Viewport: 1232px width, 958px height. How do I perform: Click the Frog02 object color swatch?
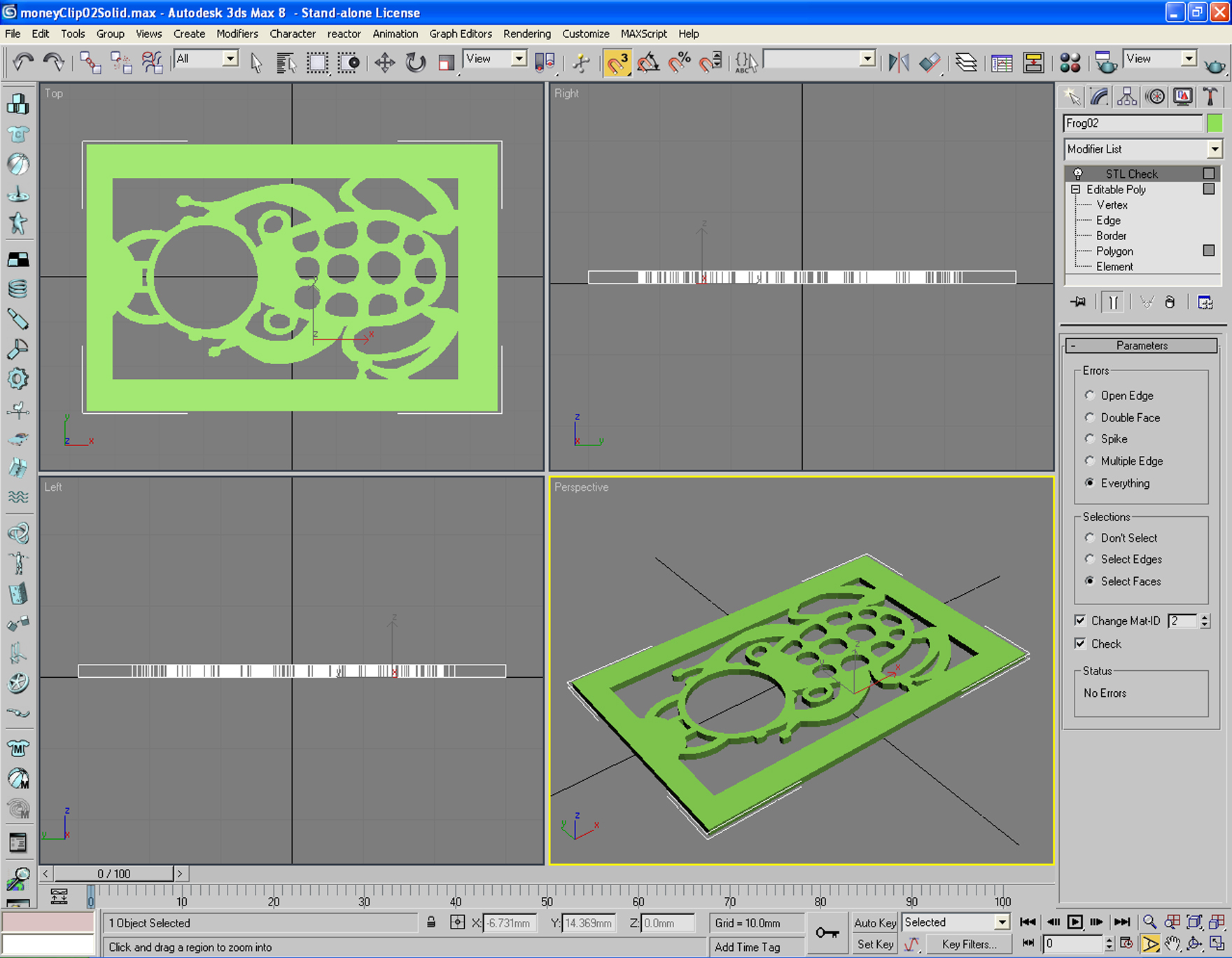point(1214,123)
